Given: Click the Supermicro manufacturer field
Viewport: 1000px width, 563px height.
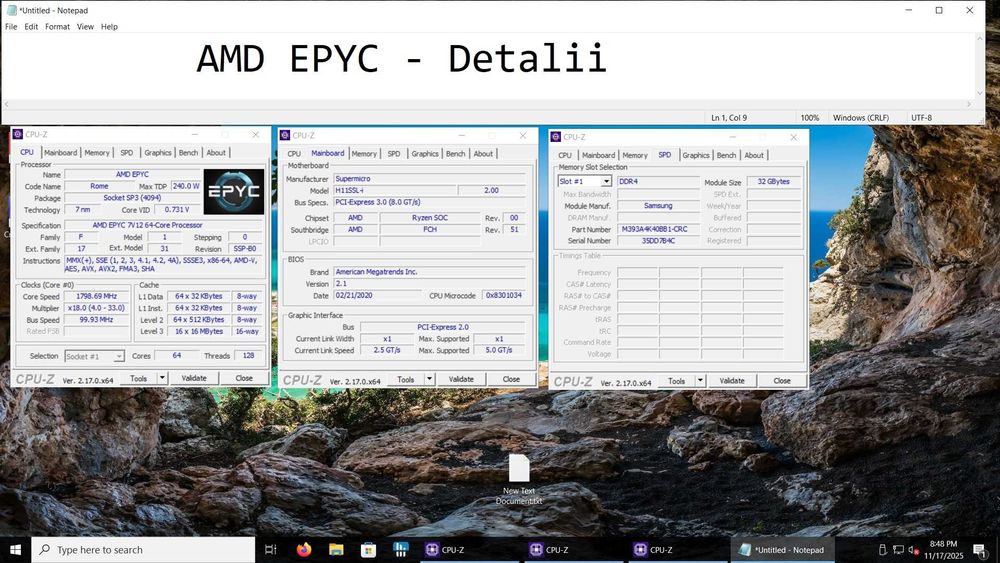Looking at the screenshot, I should [x=429, y=179].
